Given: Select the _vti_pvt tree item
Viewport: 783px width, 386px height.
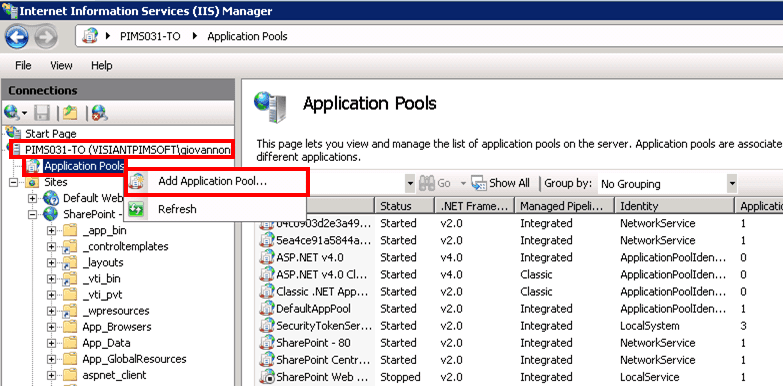Looking at the screenshot, I should [102, 295].
